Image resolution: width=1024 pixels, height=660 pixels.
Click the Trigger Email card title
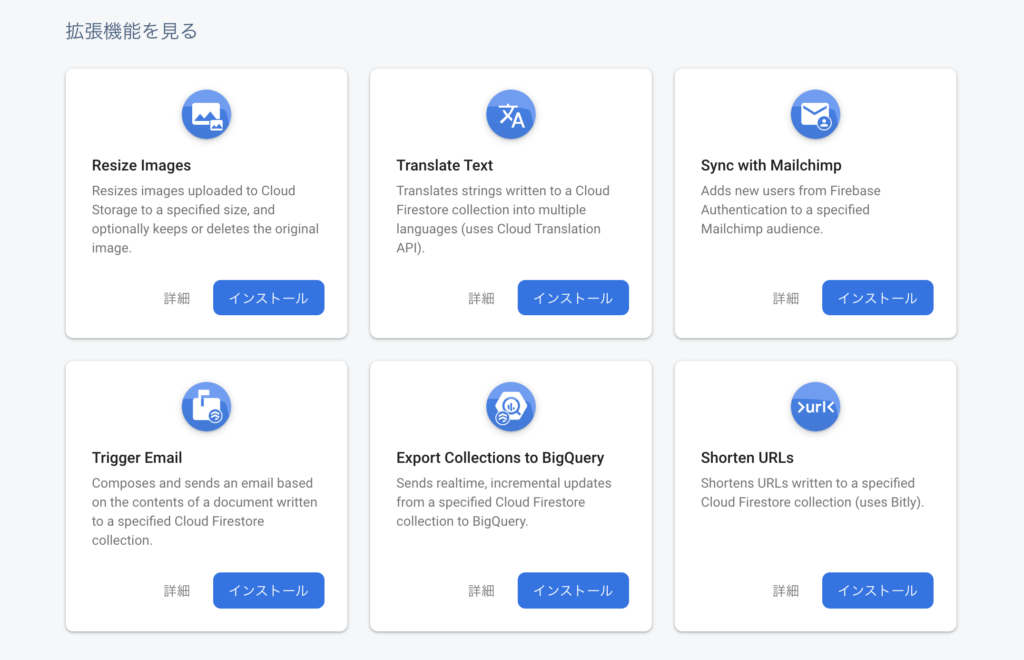coord(137,458)
